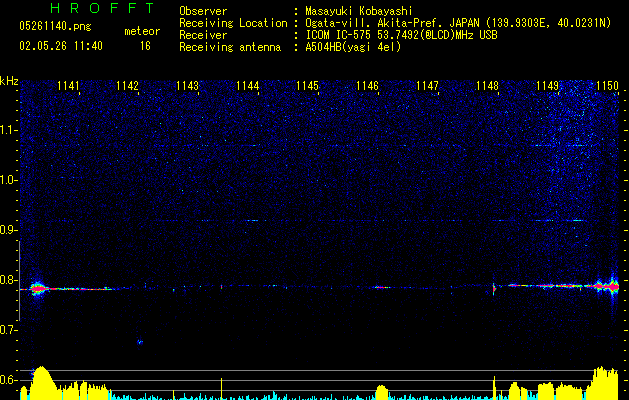Image resolution: width=629 pixels, height=400 pixels.
Task: Click the 1144 time marker
Action: pyautogui.click(x=248, y=86)
